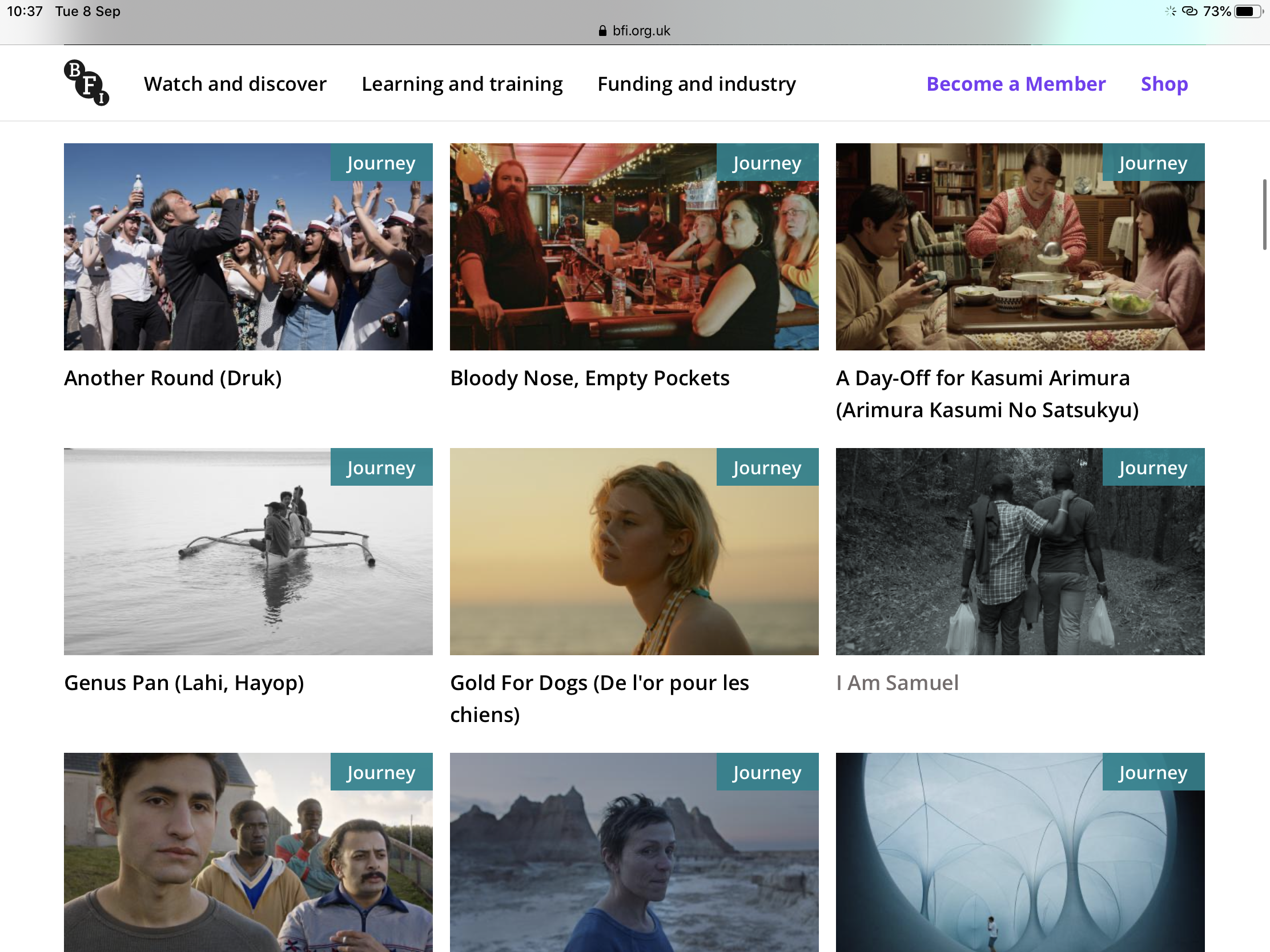Viewport: 1270px width, 952px height.
Task: Open Learning and training menu
Action: [461, 84]
